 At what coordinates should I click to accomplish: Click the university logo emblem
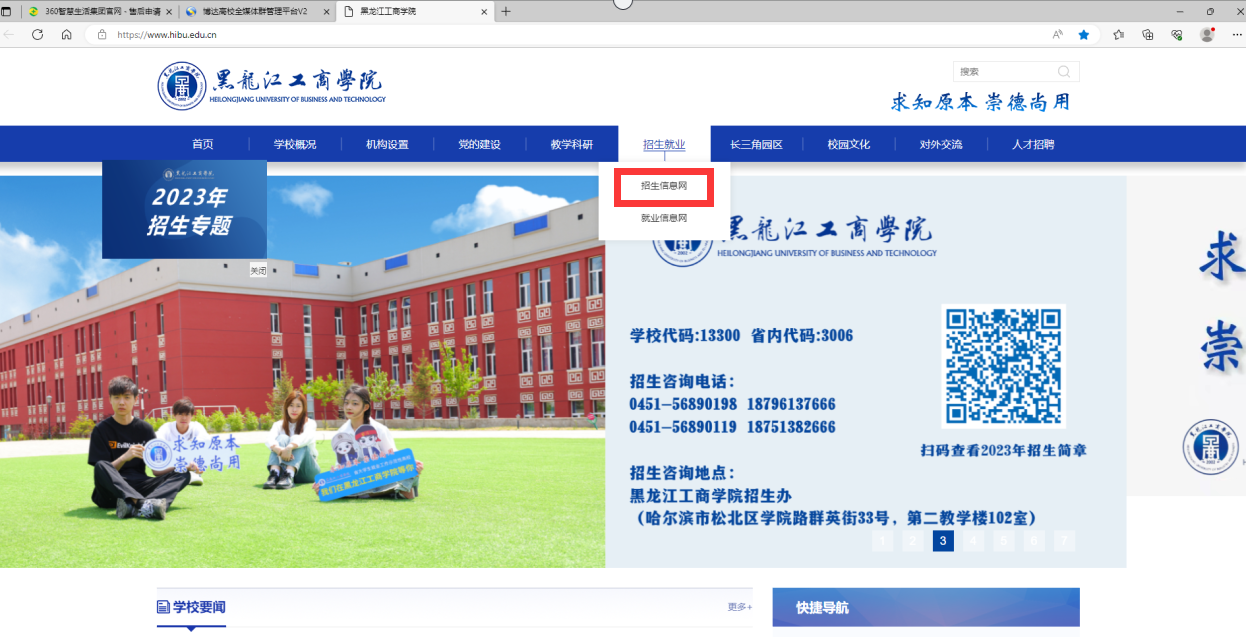coord(181,86)
